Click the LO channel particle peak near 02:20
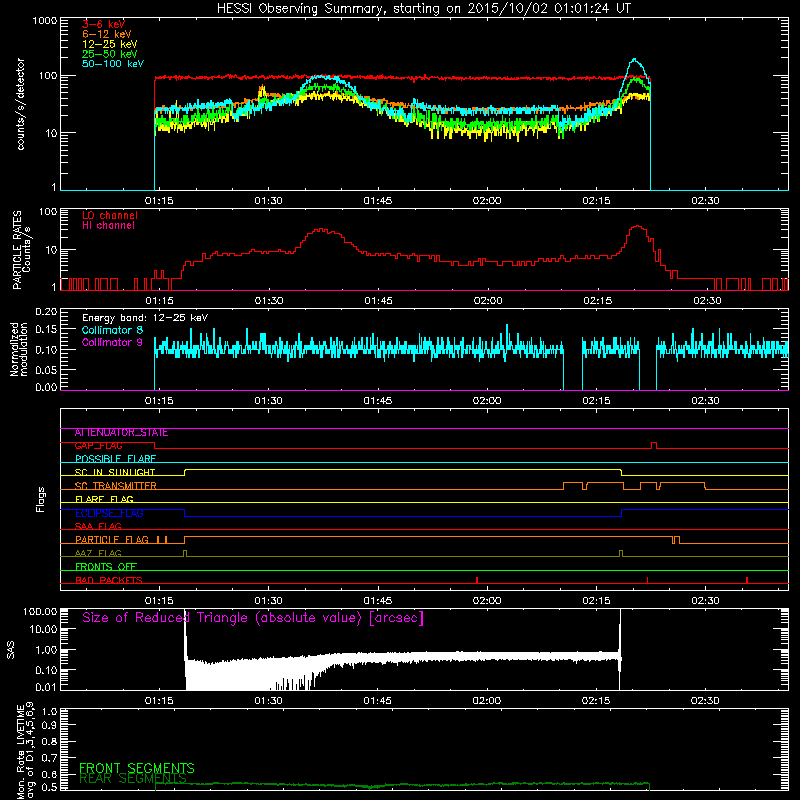Screen dimensions: 800x800 (x=638, y=227)
